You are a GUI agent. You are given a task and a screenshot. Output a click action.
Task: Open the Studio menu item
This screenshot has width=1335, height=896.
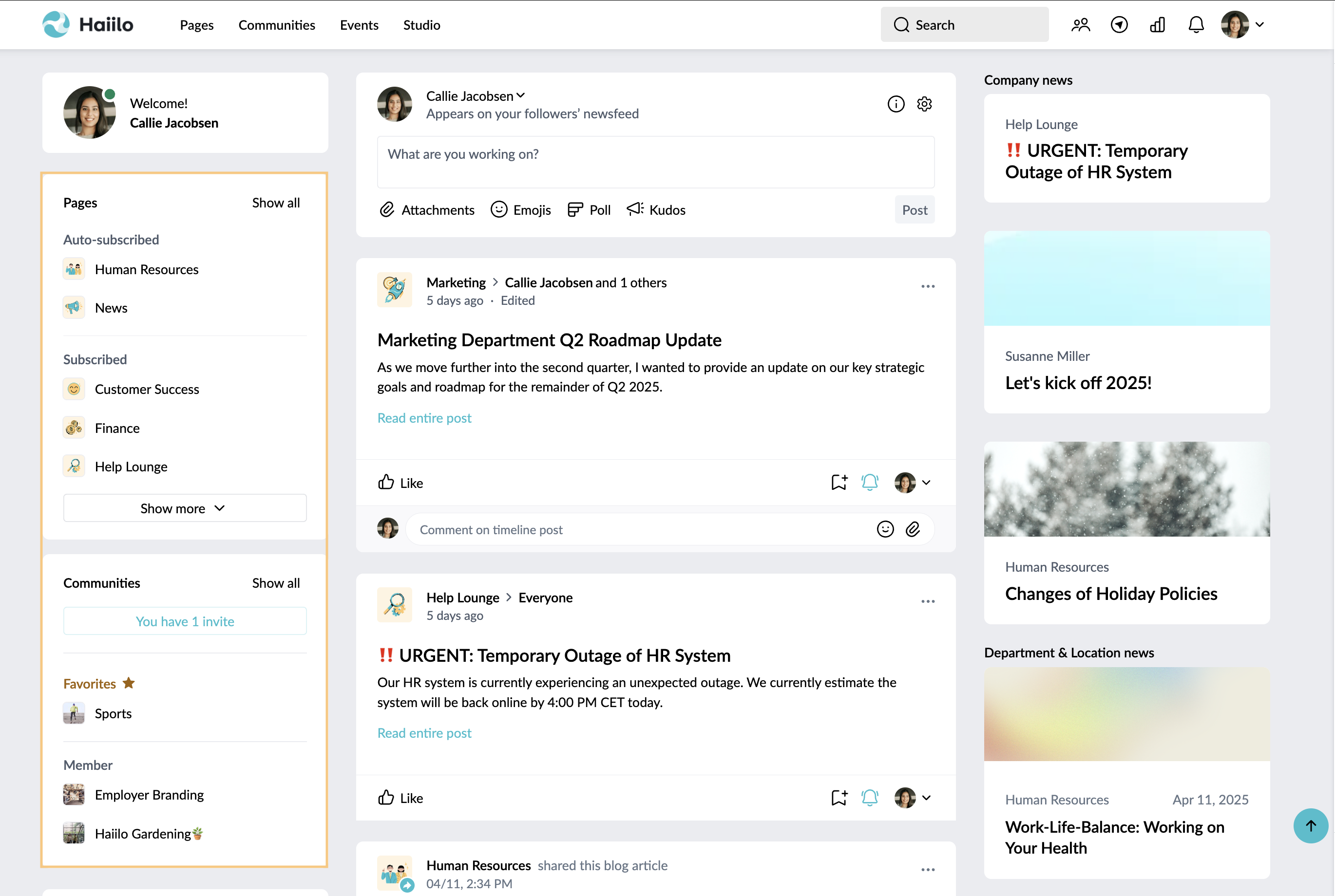[x=421, y=24]
